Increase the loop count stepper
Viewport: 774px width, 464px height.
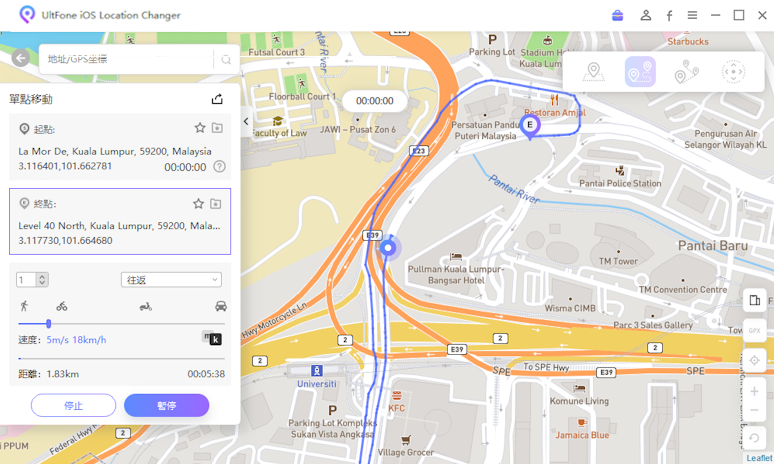42,276
